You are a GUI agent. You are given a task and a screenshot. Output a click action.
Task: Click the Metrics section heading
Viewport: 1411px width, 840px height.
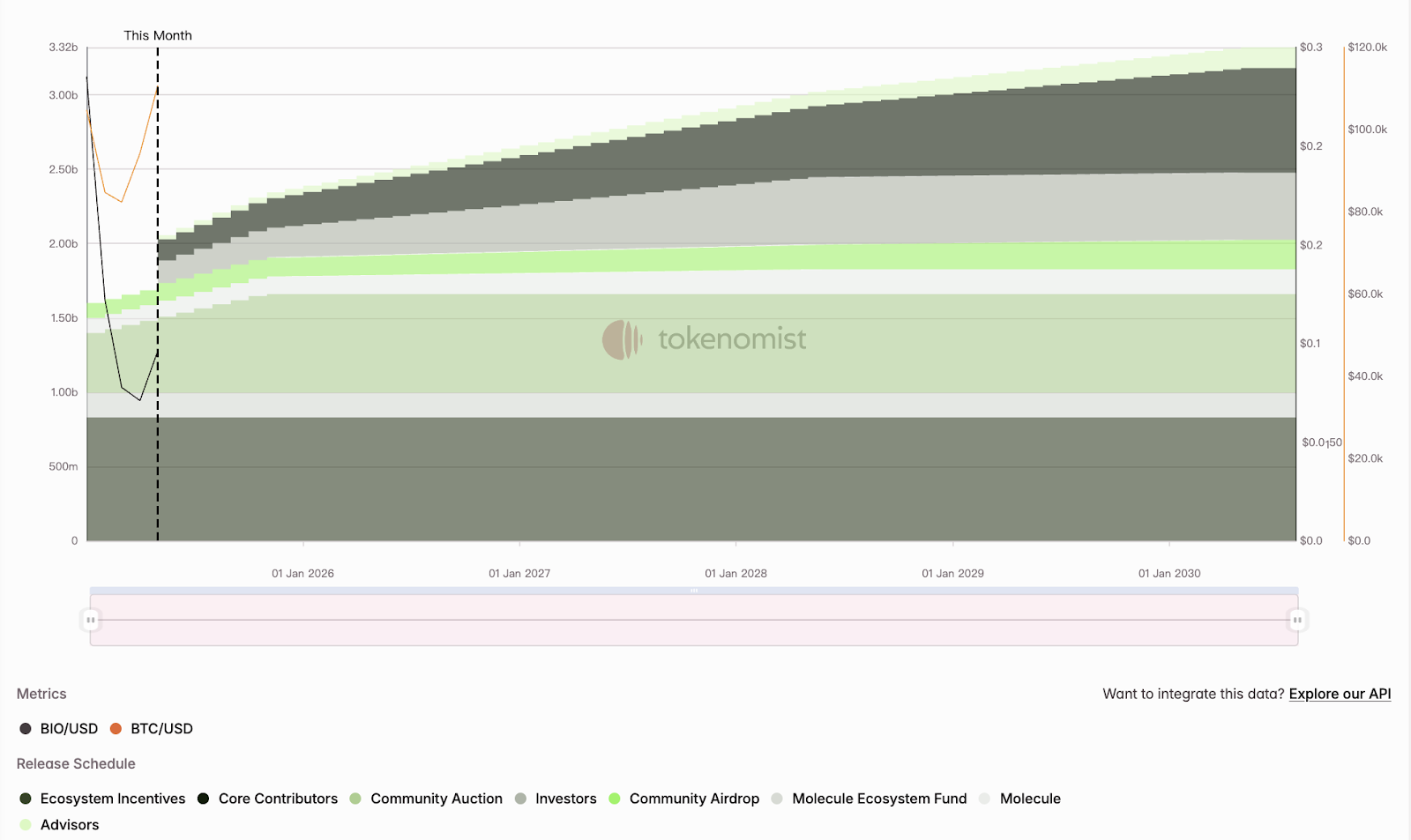click(x=41, y=694)
